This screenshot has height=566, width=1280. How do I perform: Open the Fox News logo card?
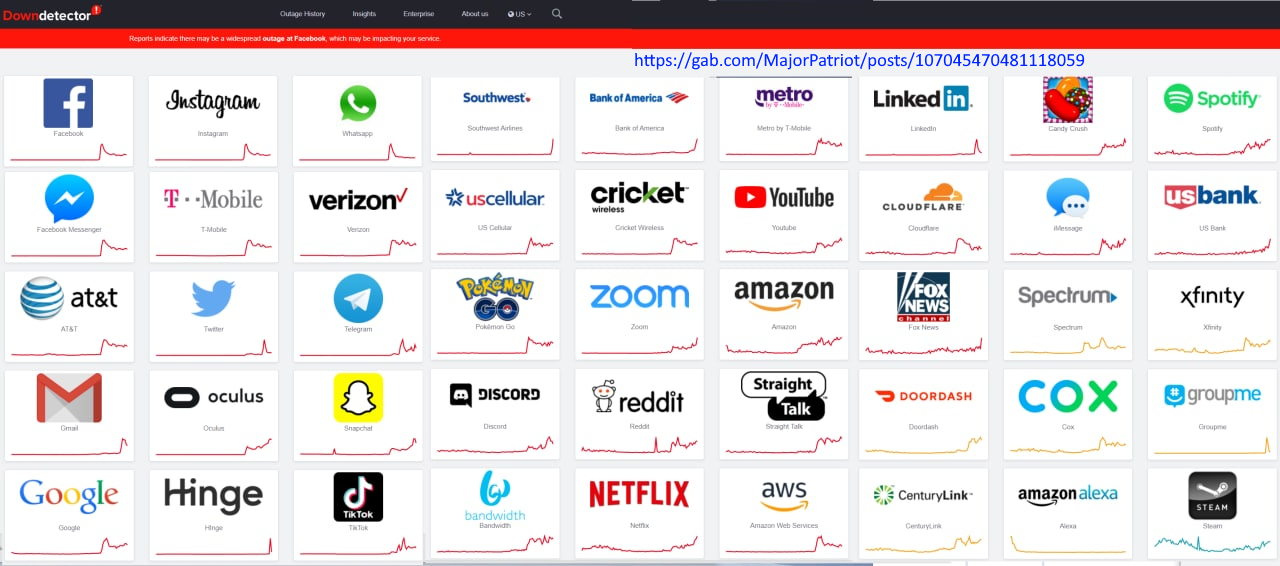click(x=923, y=312)
